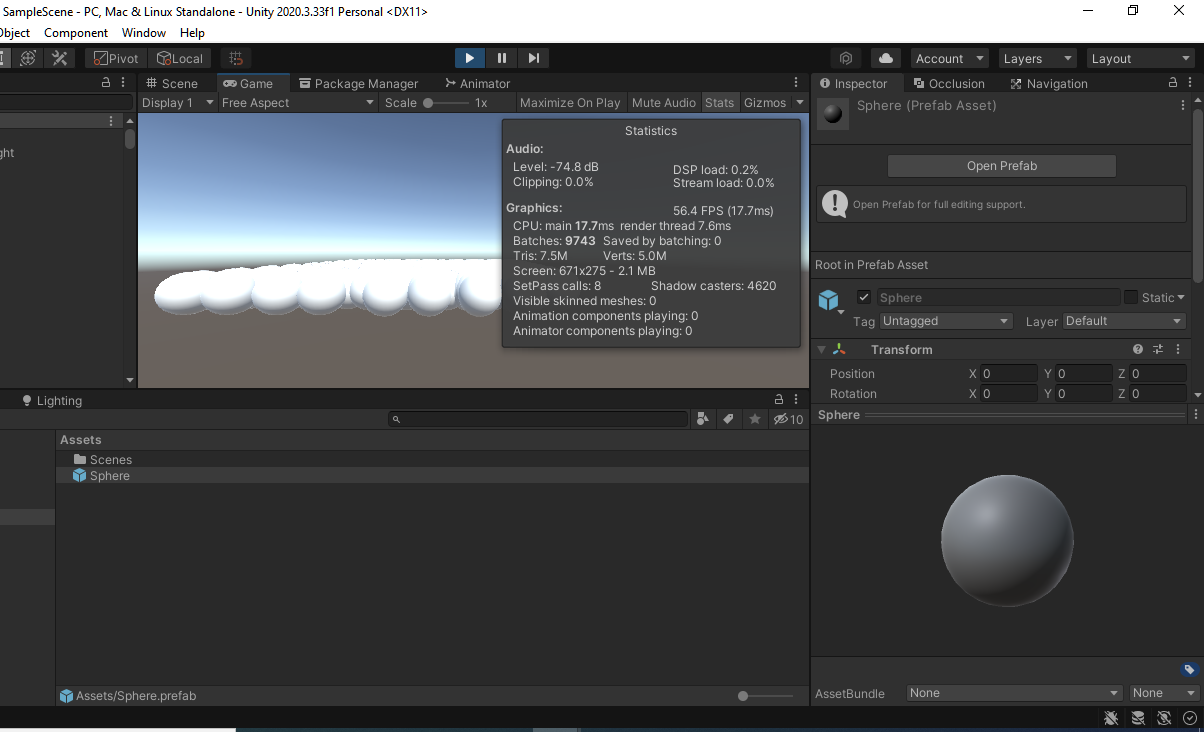Image resolution: width=1204 pixels, height=732 pixels.
Task: Open the cloud services icon
Action: (885, 59)
